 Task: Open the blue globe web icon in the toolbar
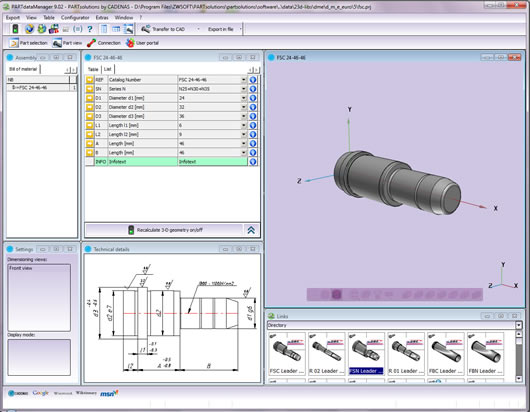pos(29,29)
